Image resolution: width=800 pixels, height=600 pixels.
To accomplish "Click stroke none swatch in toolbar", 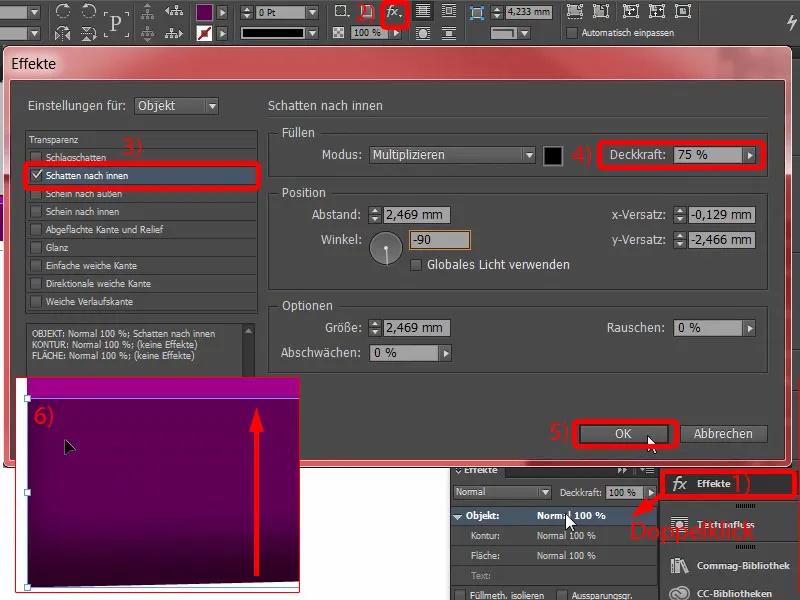I will tap(204, 33).
